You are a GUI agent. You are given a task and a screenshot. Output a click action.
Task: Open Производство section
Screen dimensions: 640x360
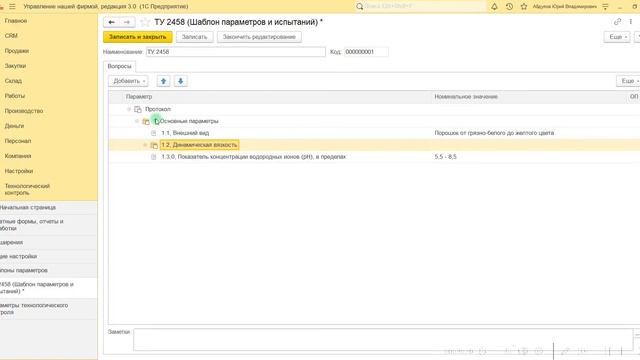point(24,111)
